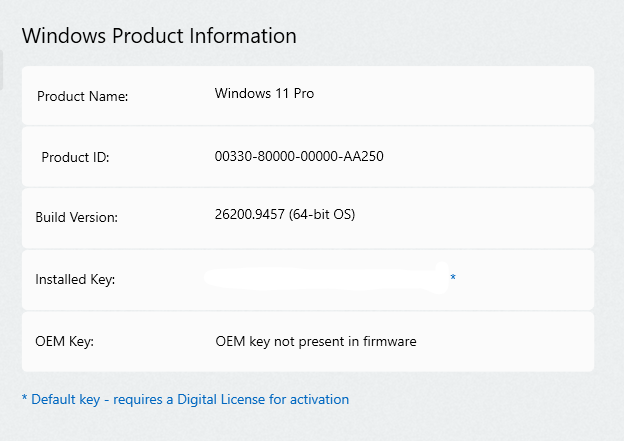The height and width of the screenshot is (441, 624).
Task: Click the redacted installed key field
Action: [x=326, y=278]
